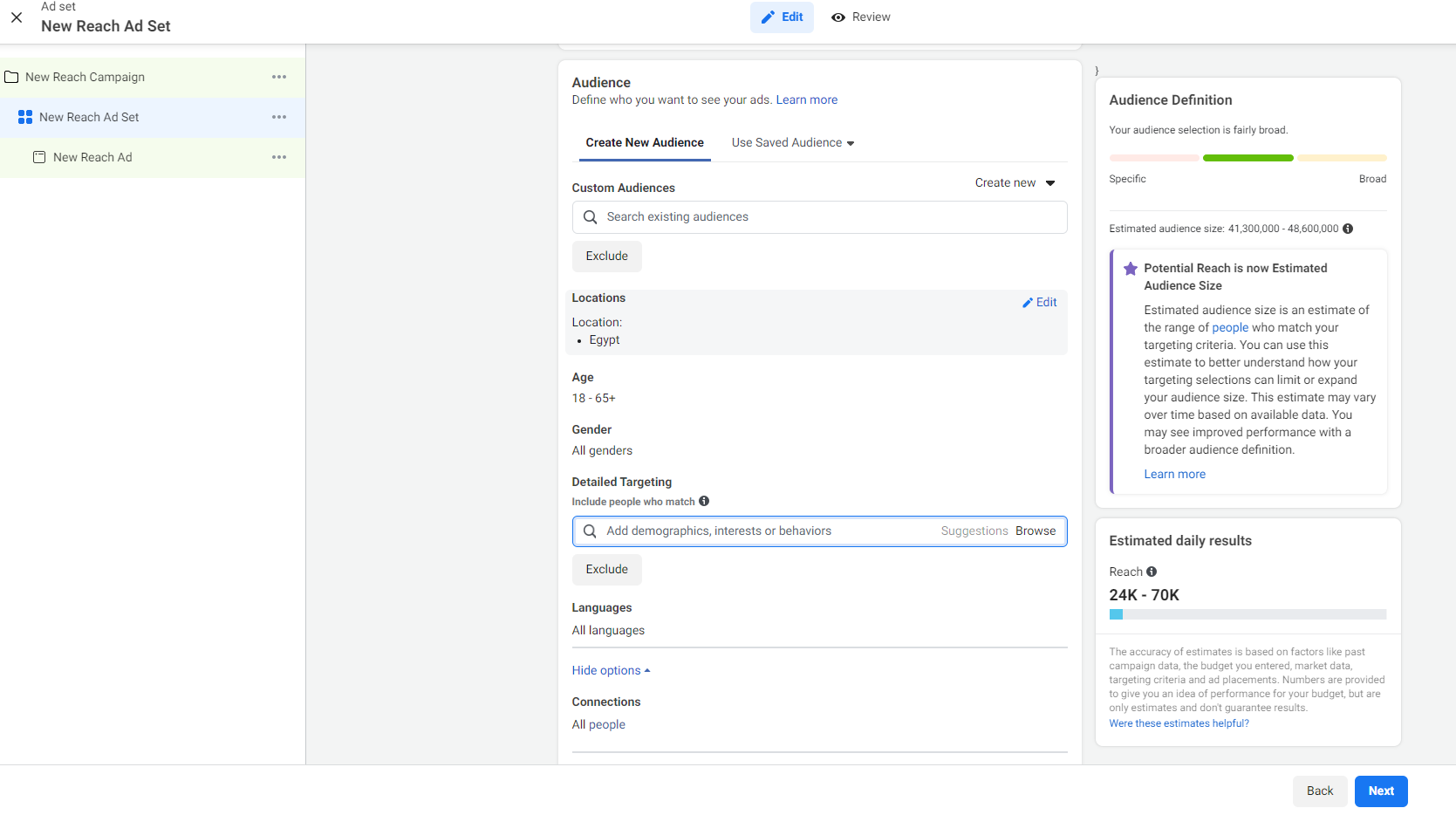1456x815 pixels.
Task: Click the campaign folder icon
Action: tap(11, 77)
